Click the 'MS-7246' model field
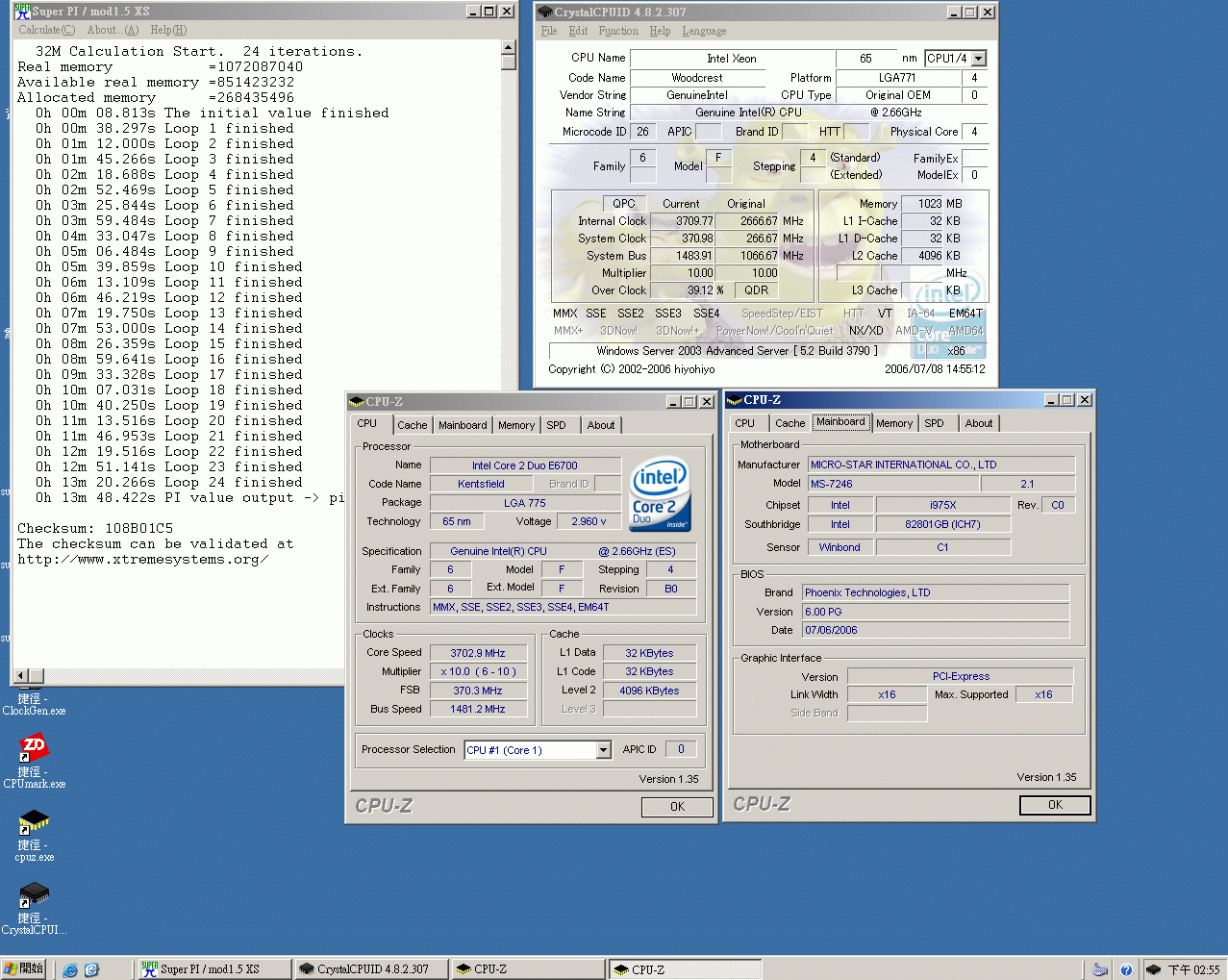 click(892, 484)
